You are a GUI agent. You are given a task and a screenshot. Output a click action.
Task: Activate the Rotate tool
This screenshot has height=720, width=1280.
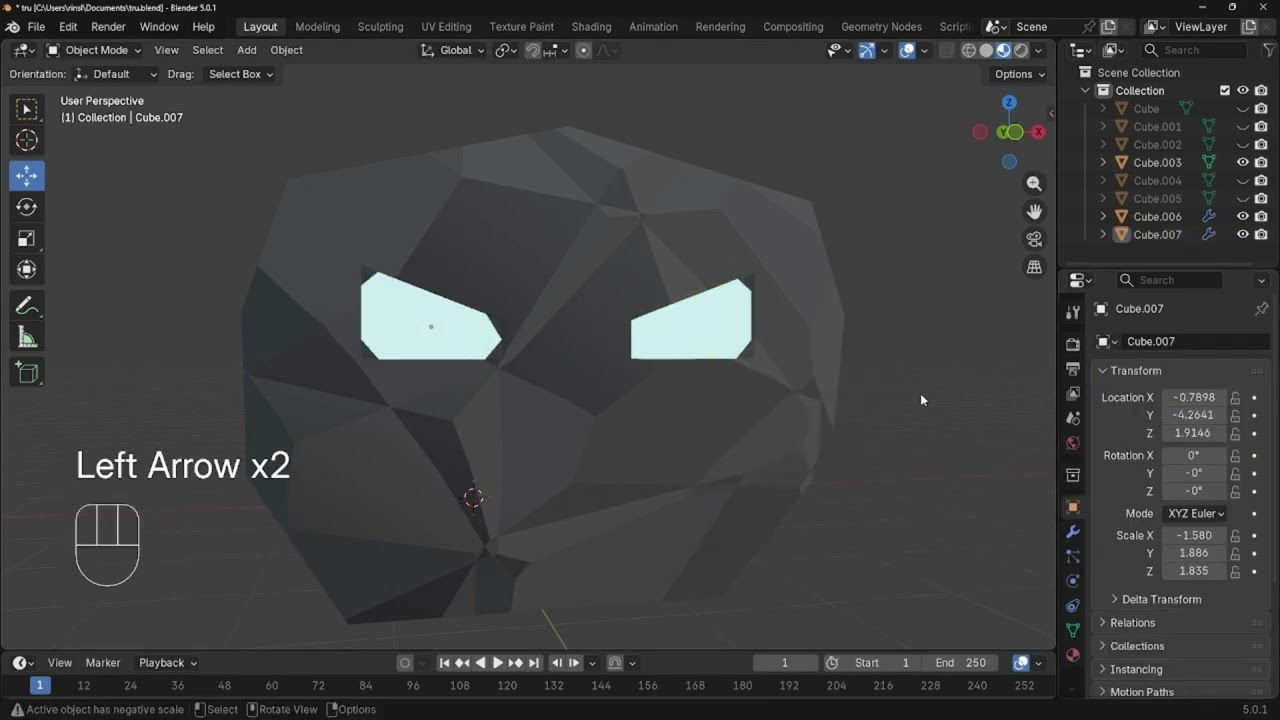[27, 207]
